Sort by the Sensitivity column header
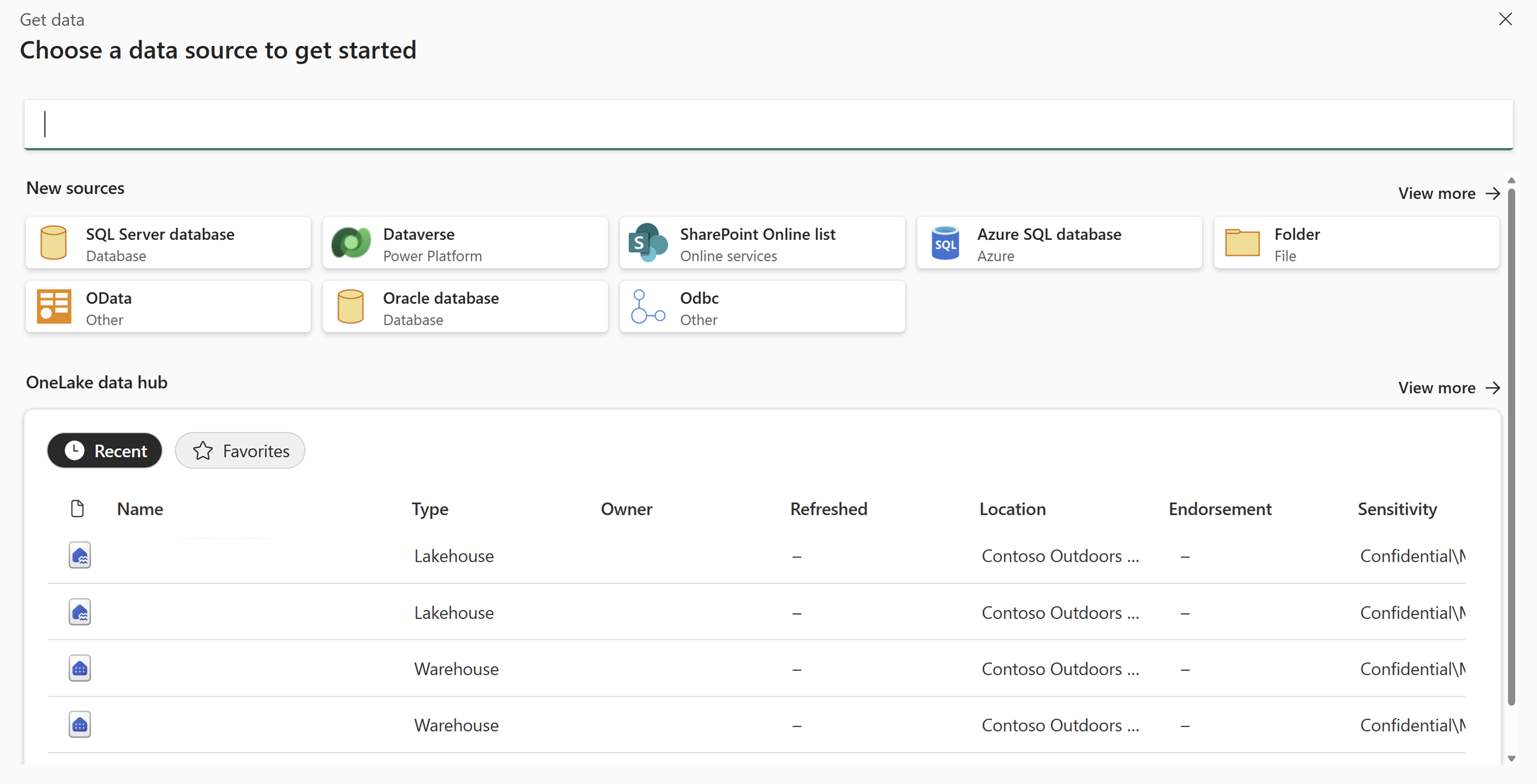 click(1397, 509)
